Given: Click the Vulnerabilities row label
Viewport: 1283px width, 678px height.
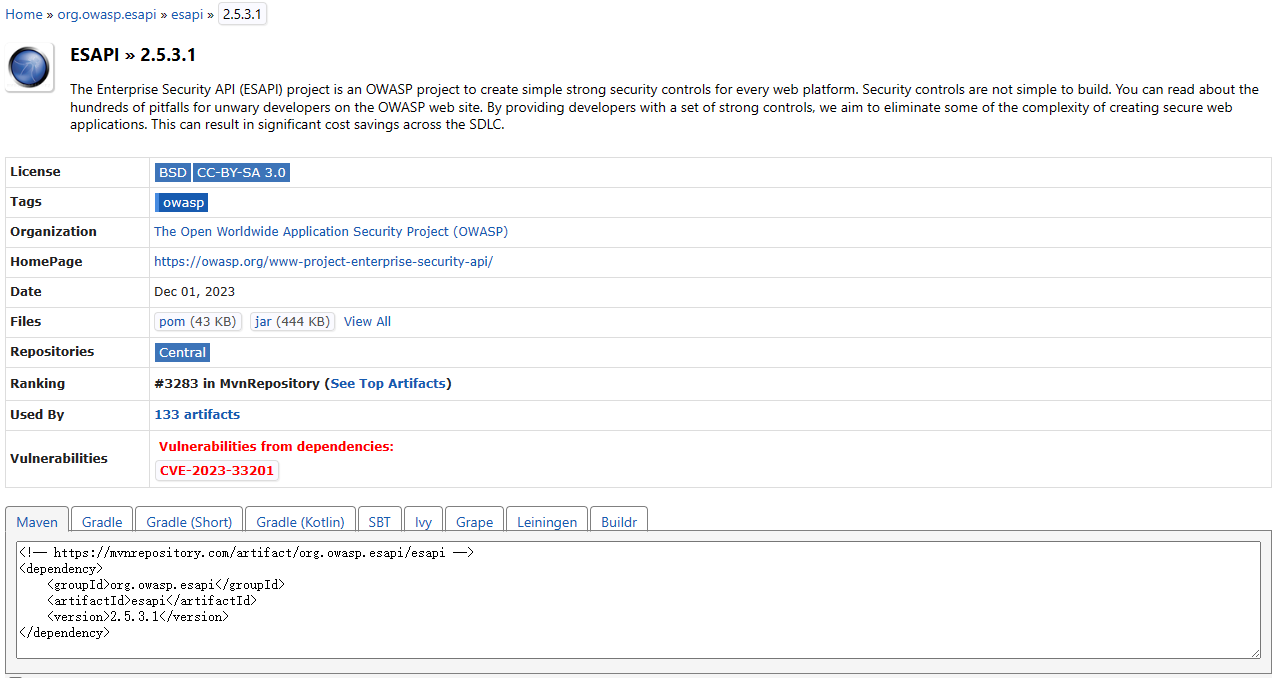Looking at the screenshot, I should 59,458.
